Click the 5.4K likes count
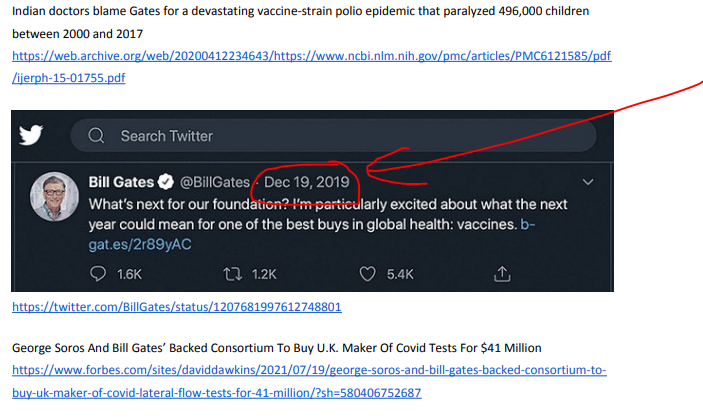This screenshot has width=703, height=417. (x=400, y=274)
